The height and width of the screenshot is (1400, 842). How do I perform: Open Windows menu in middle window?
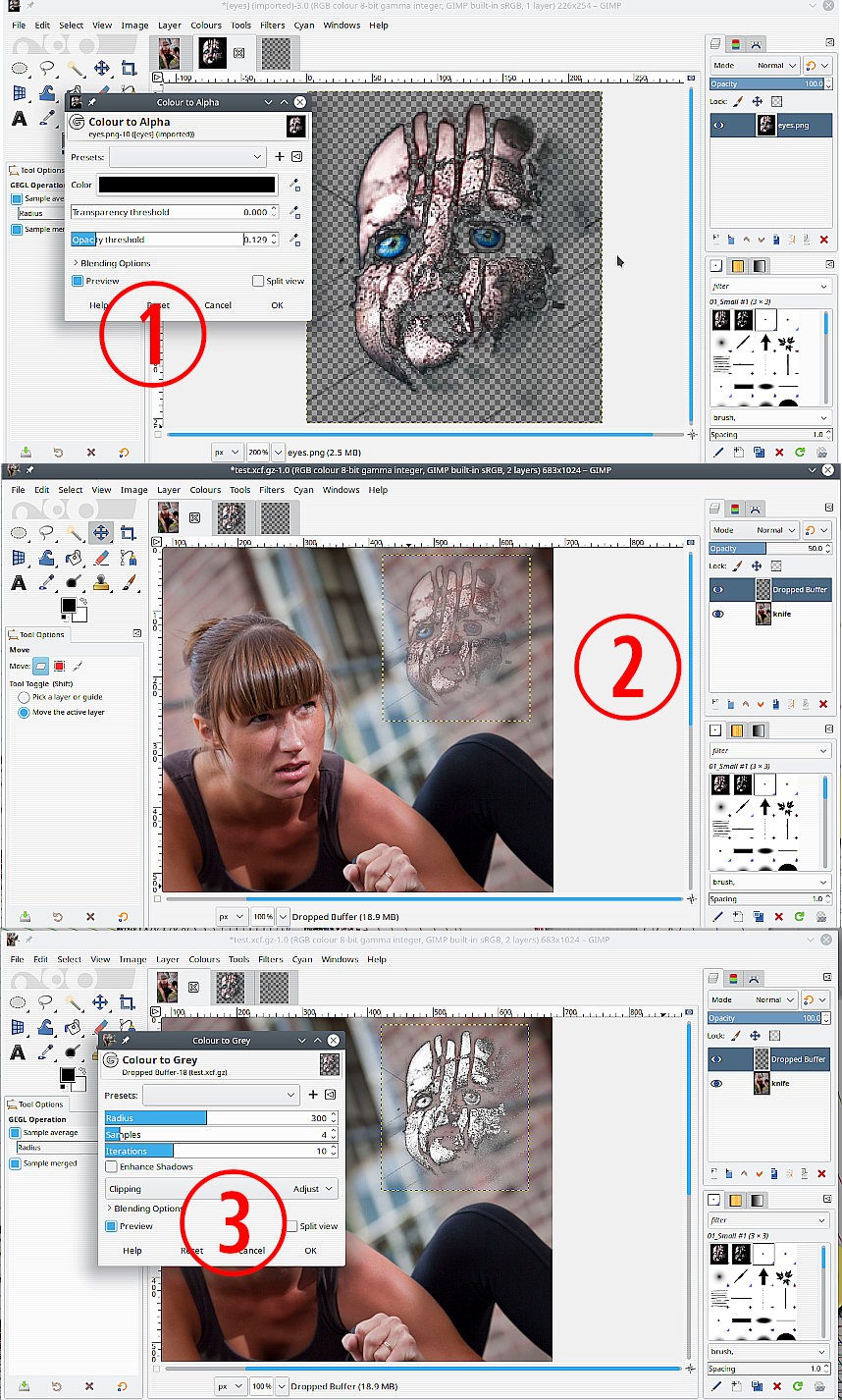[x=341, y=489]
